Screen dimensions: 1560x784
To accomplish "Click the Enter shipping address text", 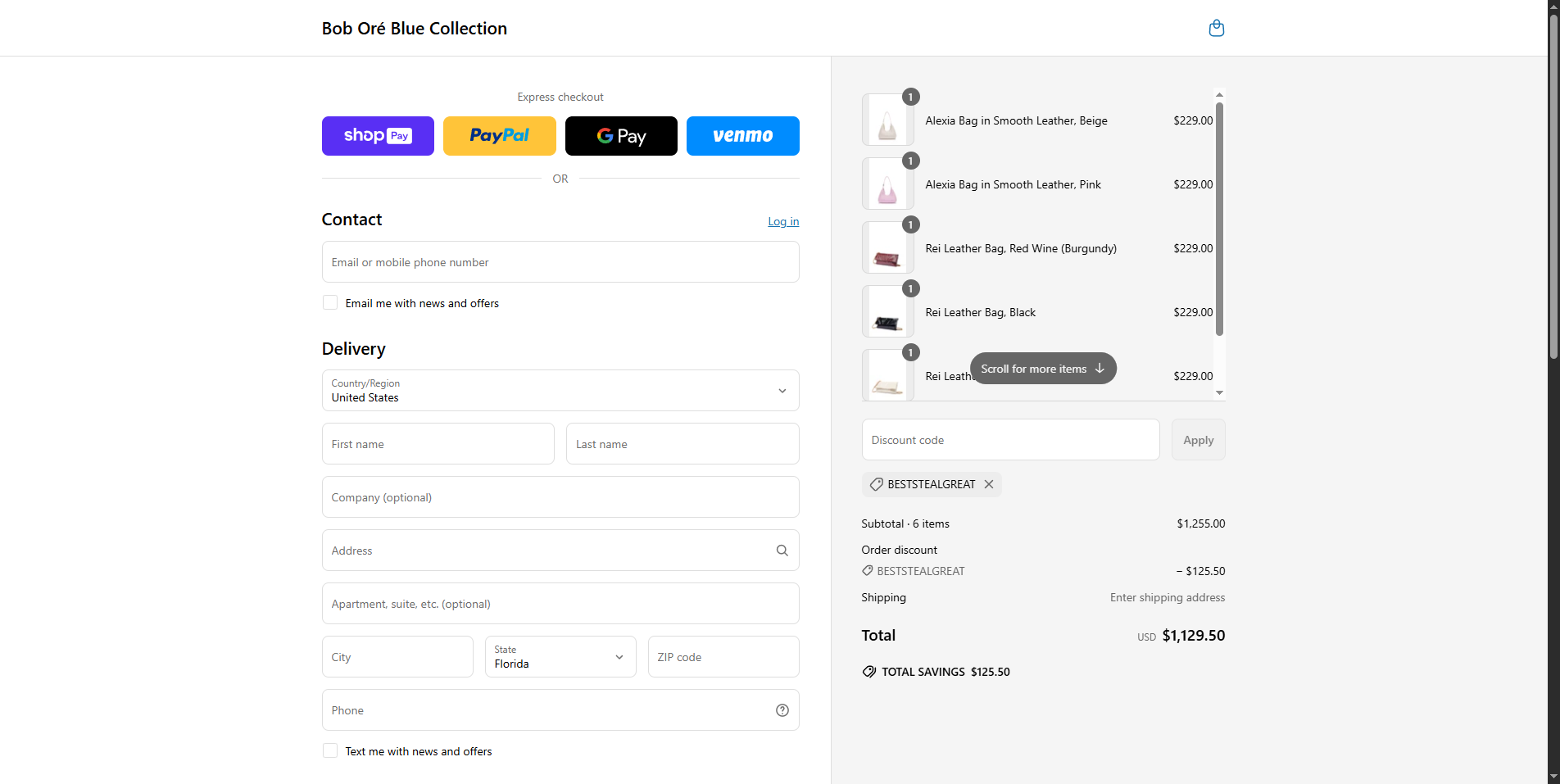I will (1168, 597).
